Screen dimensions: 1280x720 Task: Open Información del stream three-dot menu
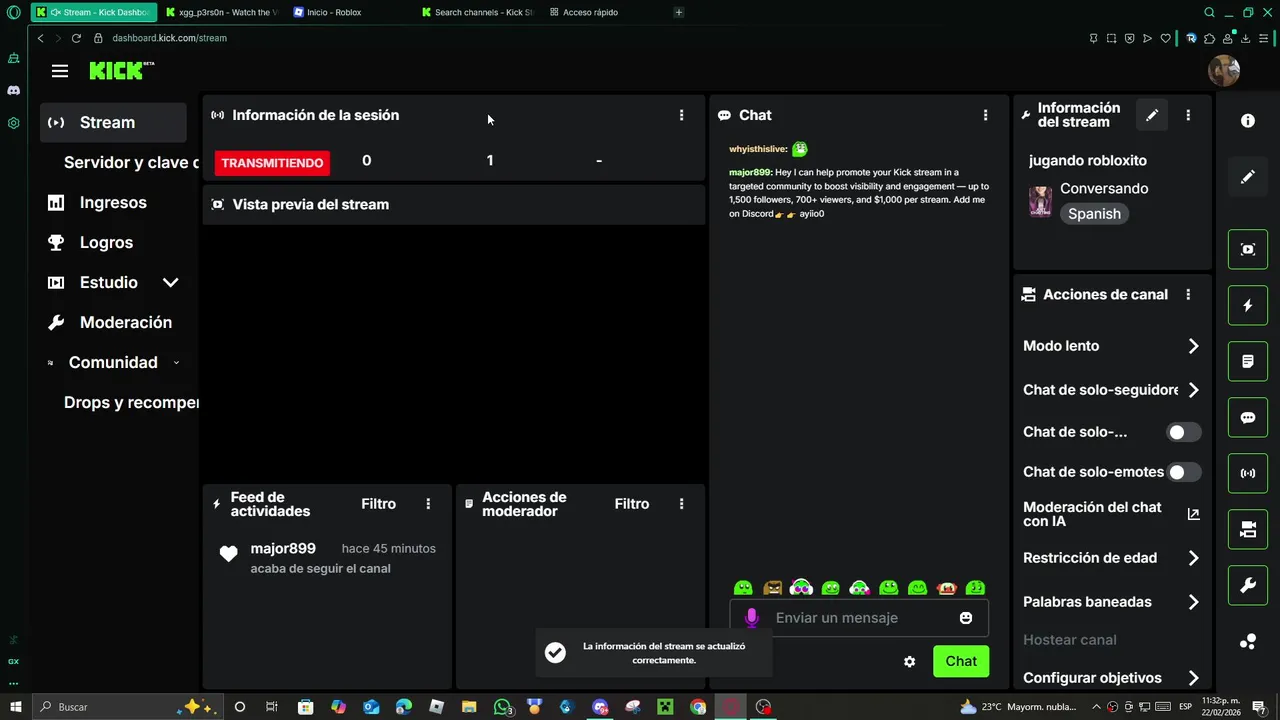[x=1188, y=115]
